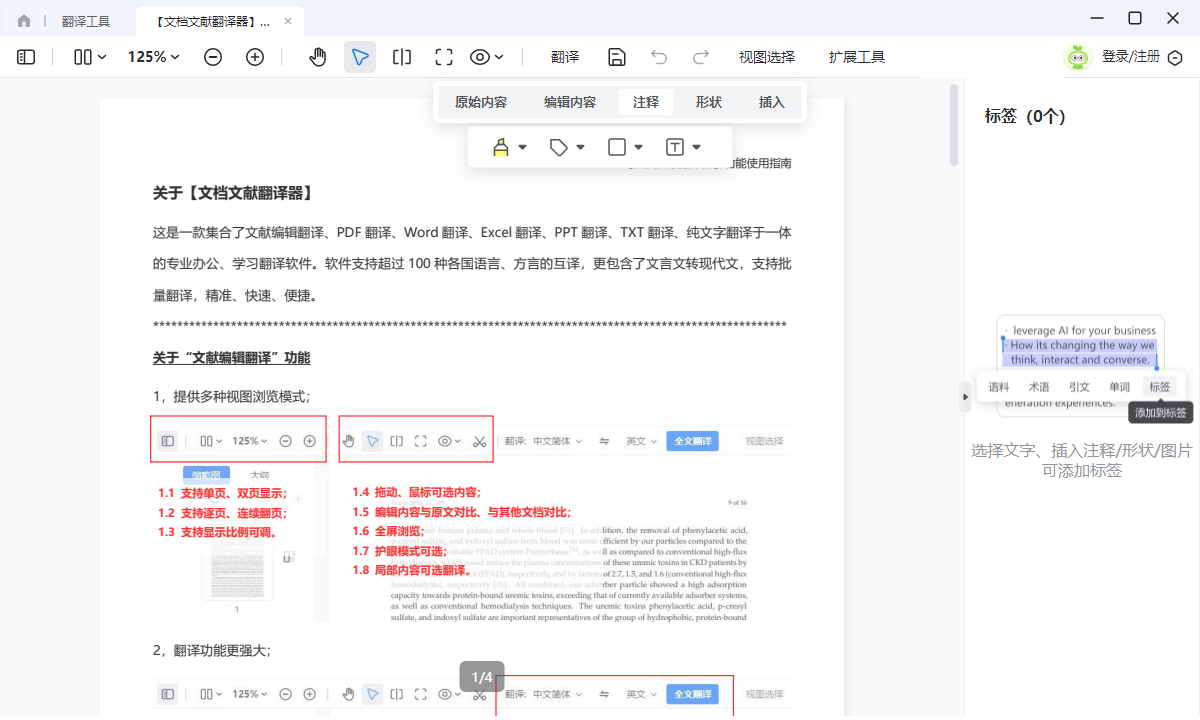This screenshot has width=1200, height=720.
Task: Click the line 2，翻译功能更强大；
Action: [211, 650]
